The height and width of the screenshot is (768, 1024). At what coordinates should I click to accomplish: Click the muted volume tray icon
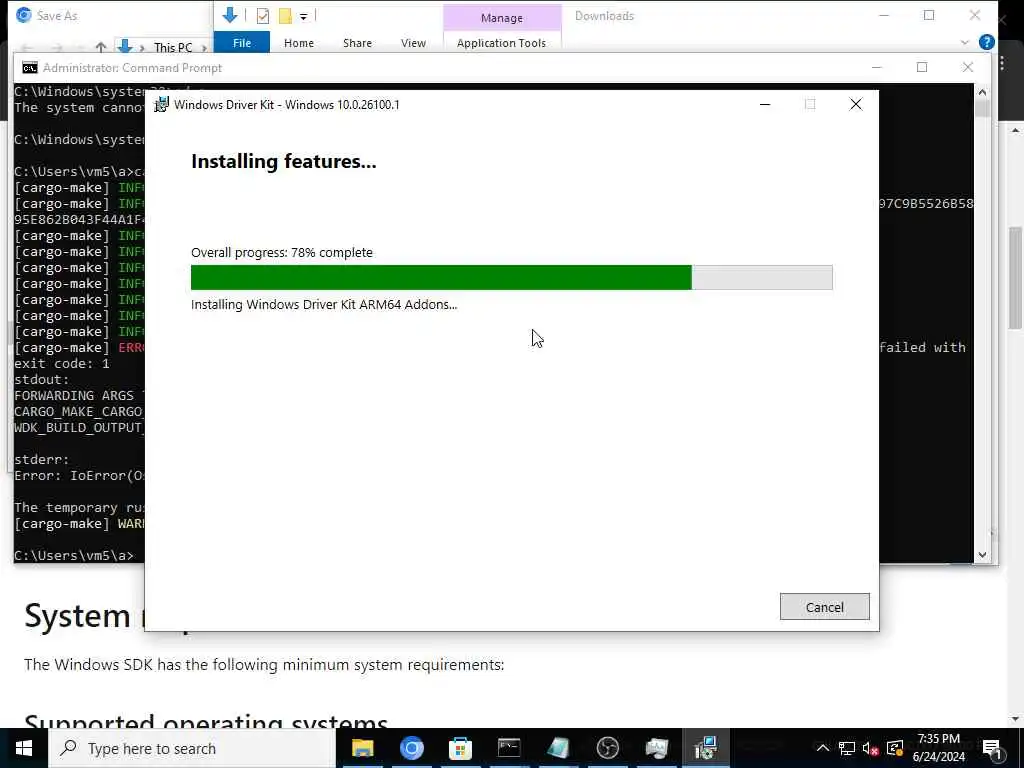[870, 748]
